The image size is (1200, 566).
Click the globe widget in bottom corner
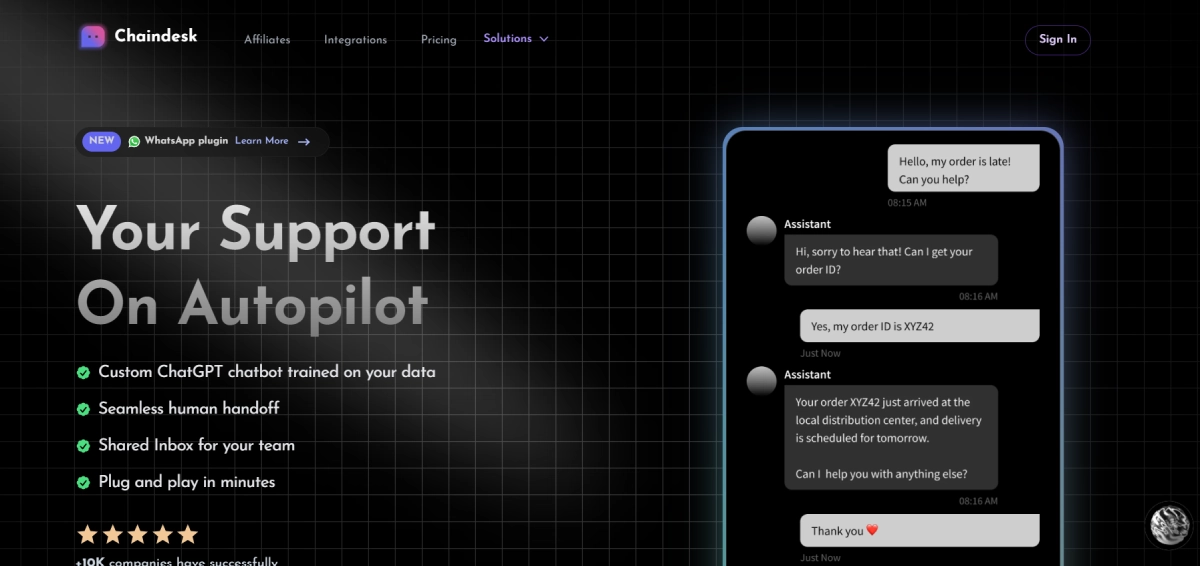pos(1168,525)
